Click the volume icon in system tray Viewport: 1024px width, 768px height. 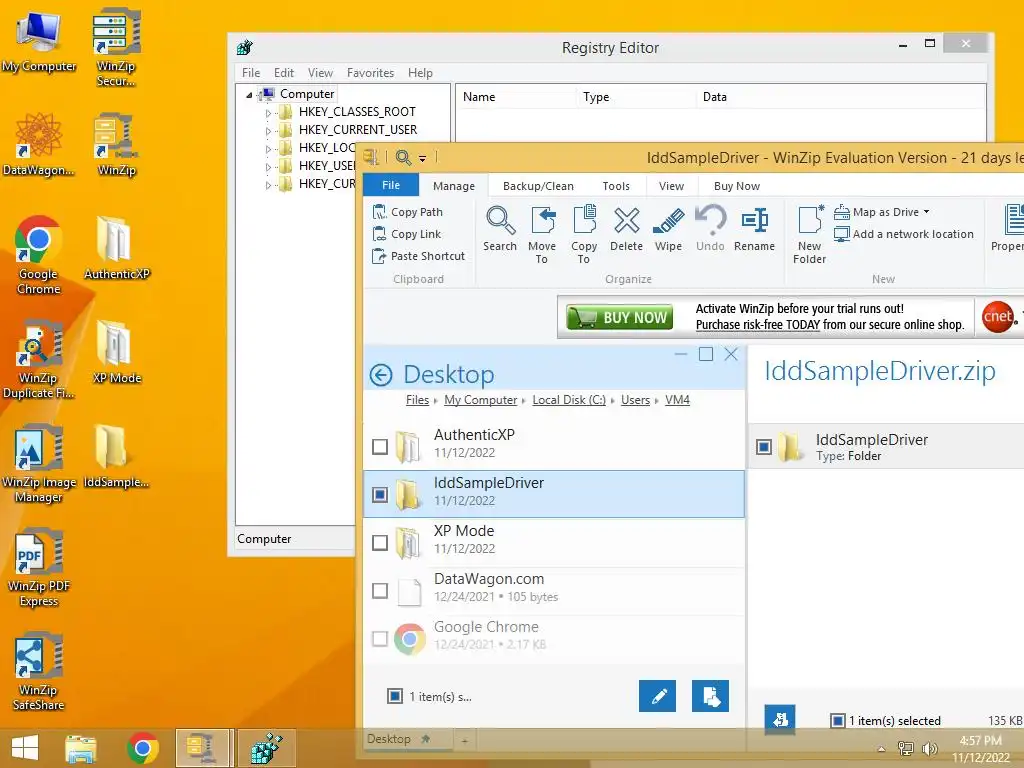[x=929, y=749]
